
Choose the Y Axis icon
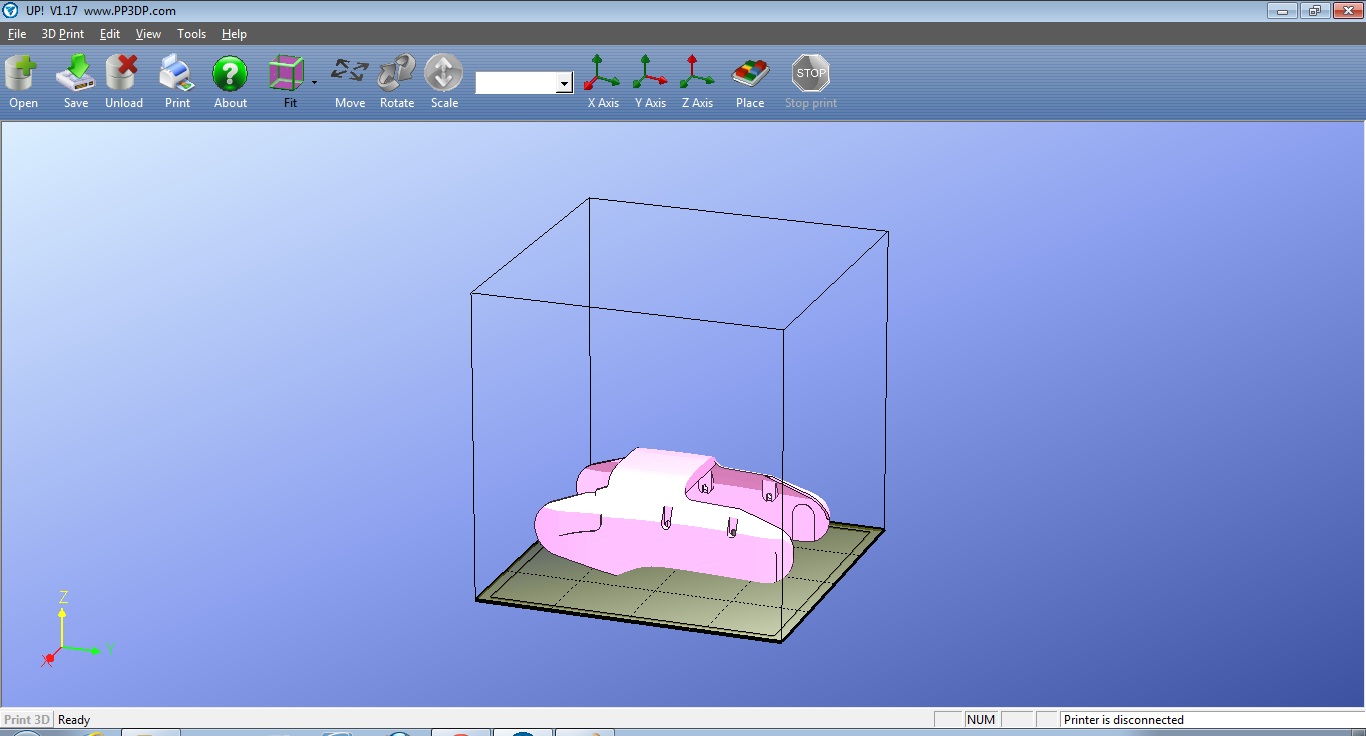coord(650,82)
